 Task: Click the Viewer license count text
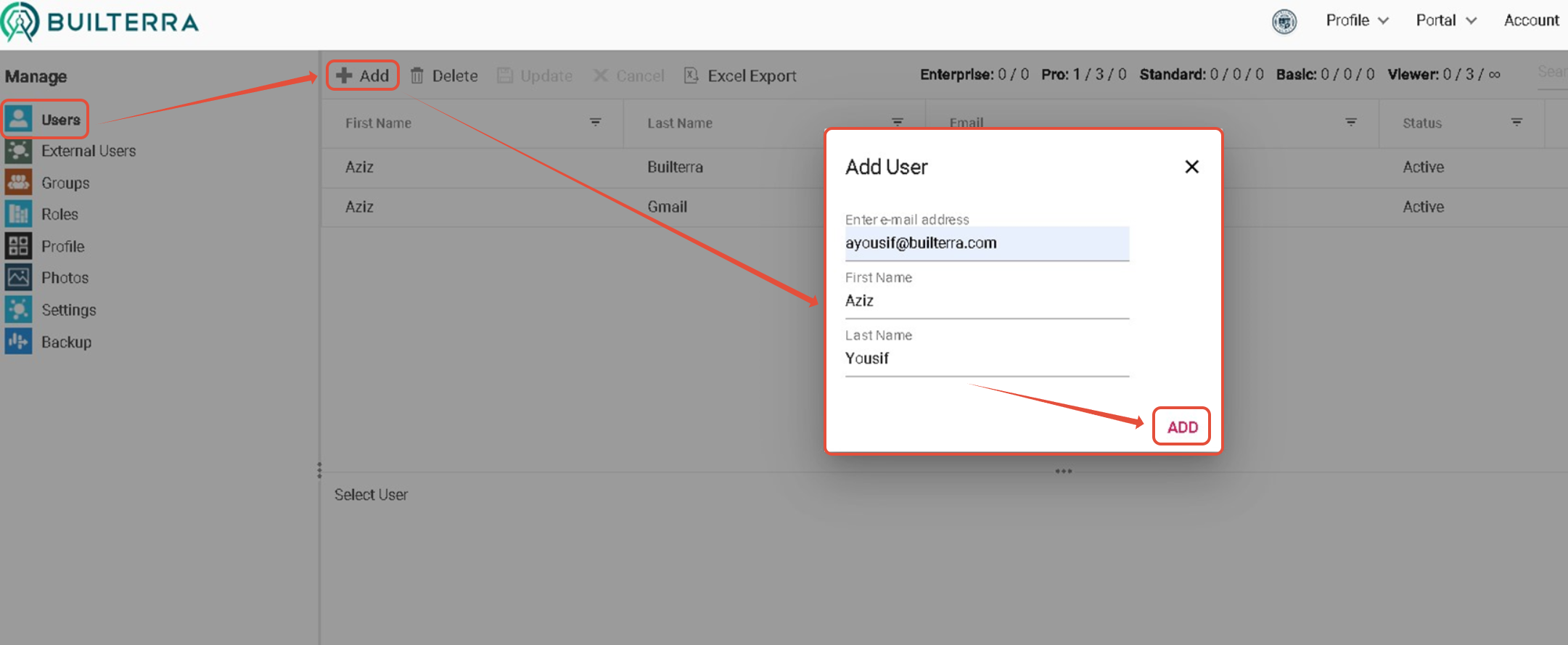coord(1444,74)
